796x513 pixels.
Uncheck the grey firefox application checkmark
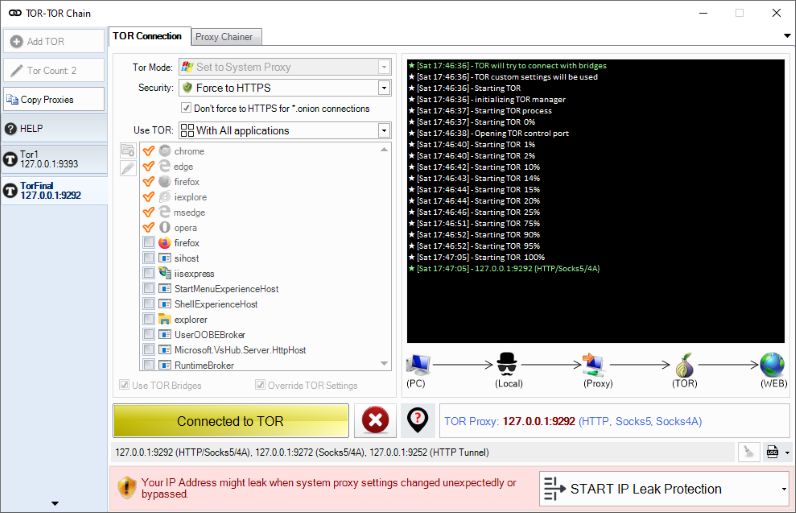(149, 181)
